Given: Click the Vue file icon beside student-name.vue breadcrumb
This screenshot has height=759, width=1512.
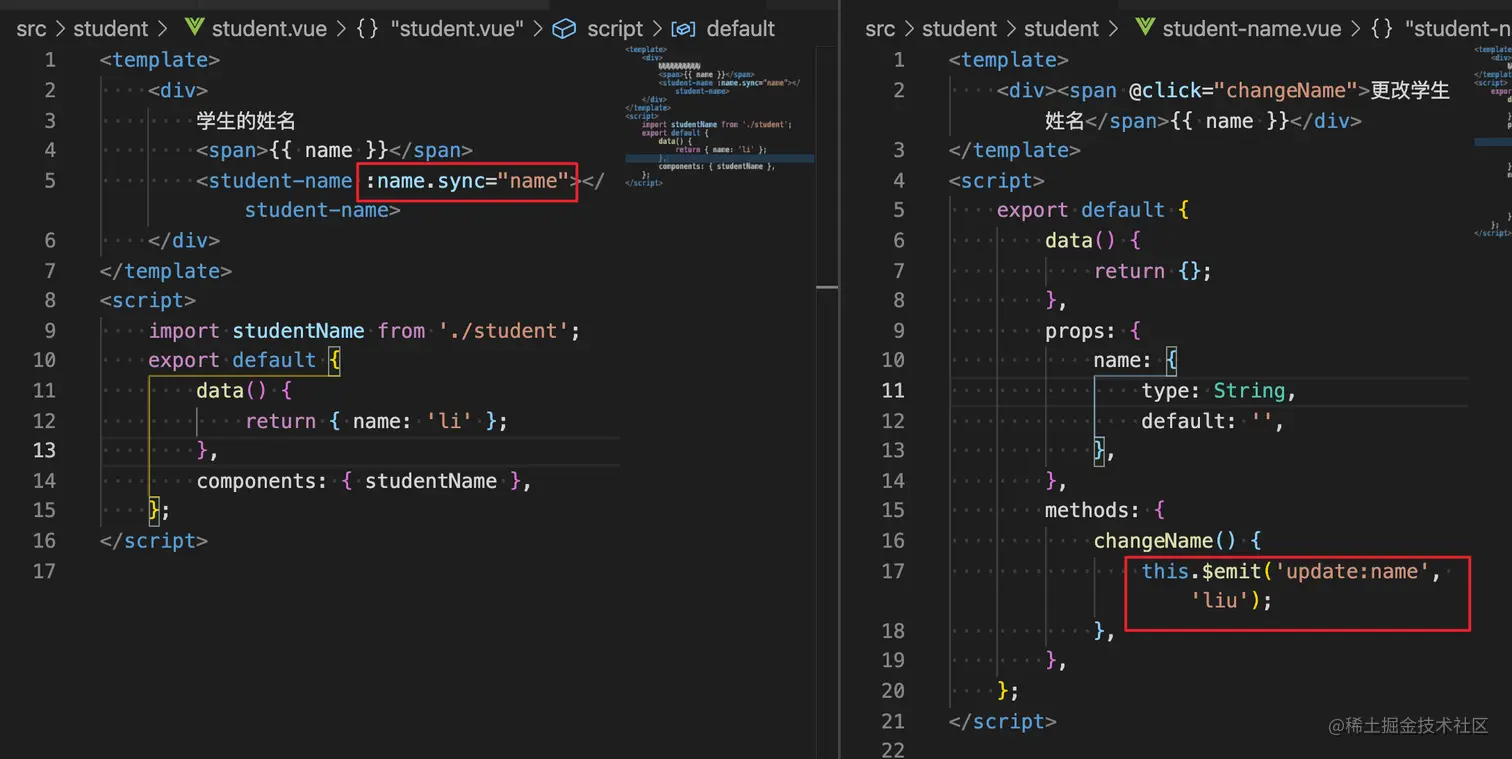Looking at the screenshot, I should coord(1145,28).
